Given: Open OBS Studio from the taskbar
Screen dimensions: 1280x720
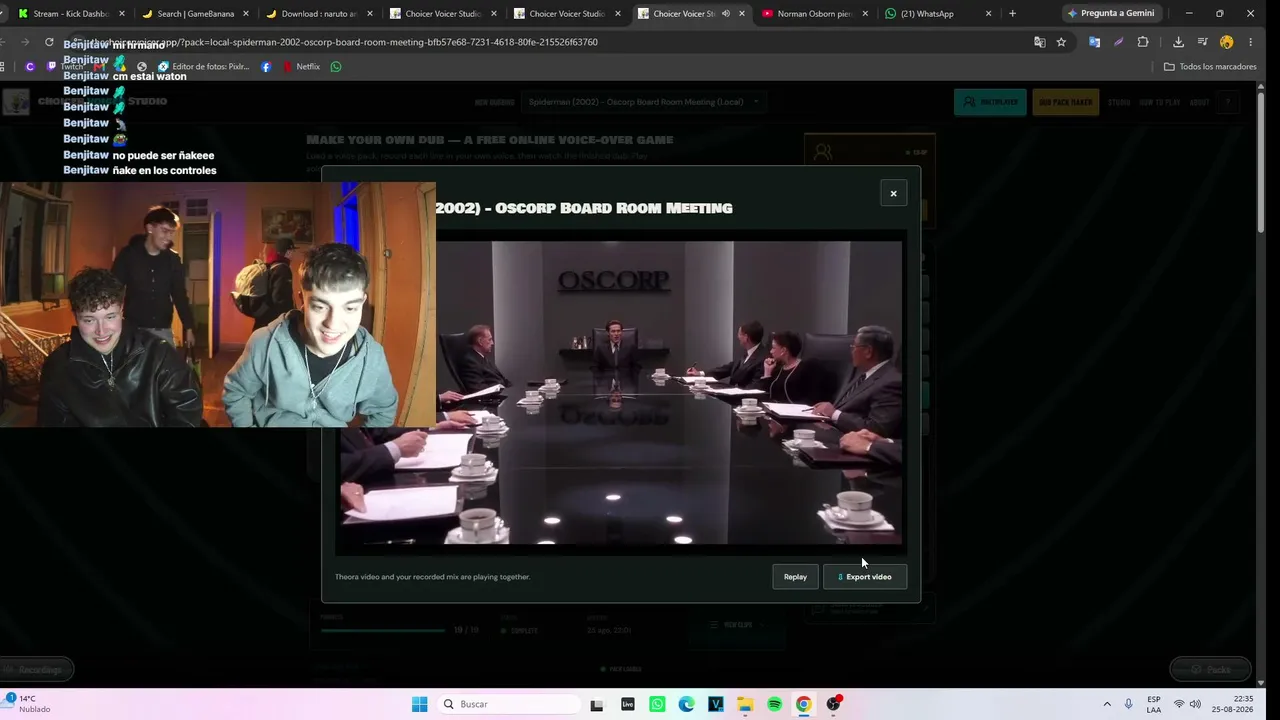Looking at the screenshot, I should (x=833, y=704).
